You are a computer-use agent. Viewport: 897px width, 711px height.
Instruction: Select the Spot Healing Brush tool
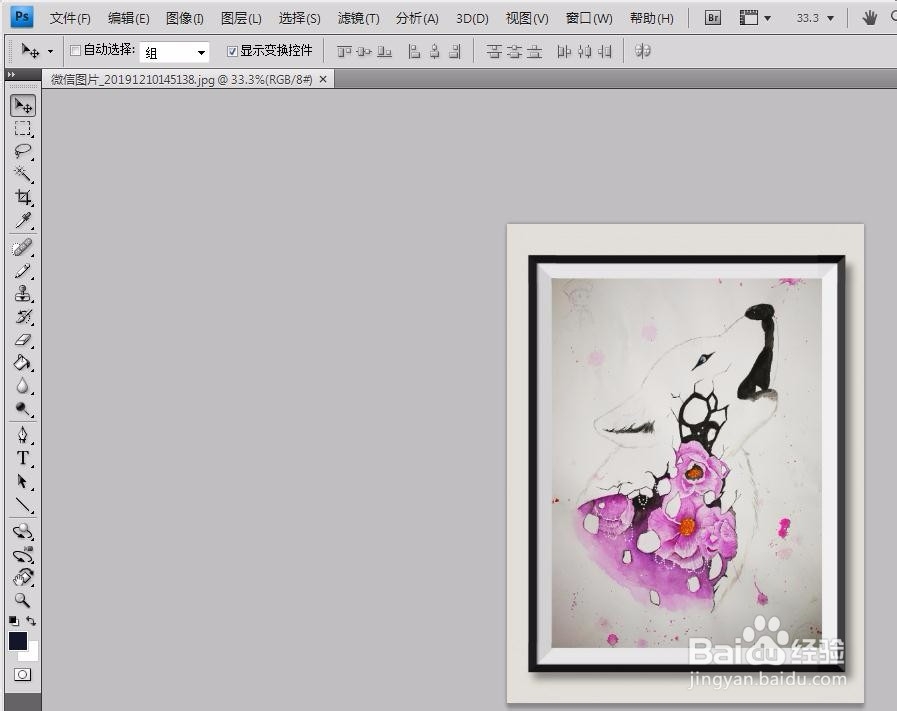click(x=22, y=248)
